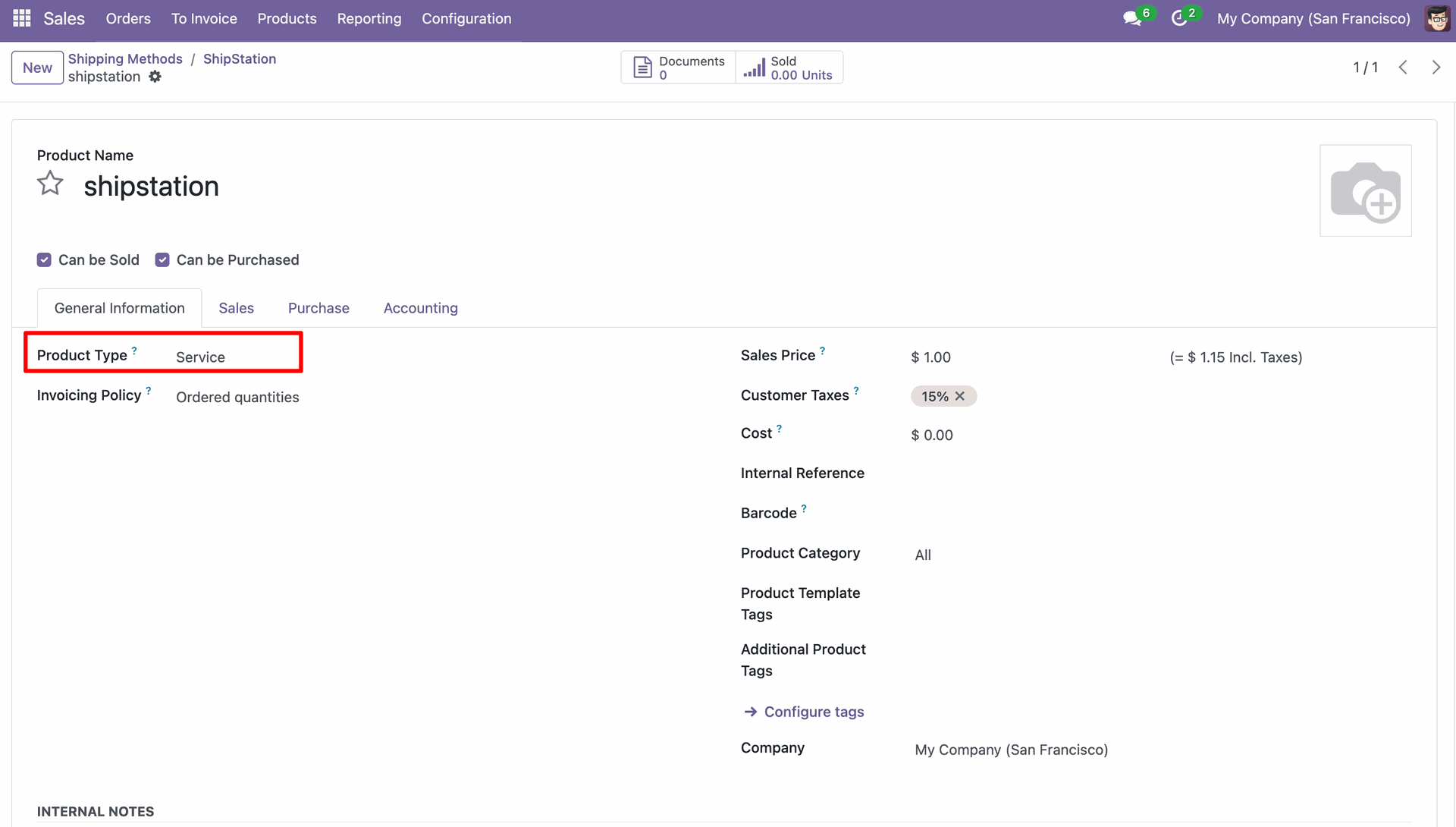Uncheck the Can be Purchased checkbox
The height and width of the screenshot is (827, 1456).
tap(162, 260)
